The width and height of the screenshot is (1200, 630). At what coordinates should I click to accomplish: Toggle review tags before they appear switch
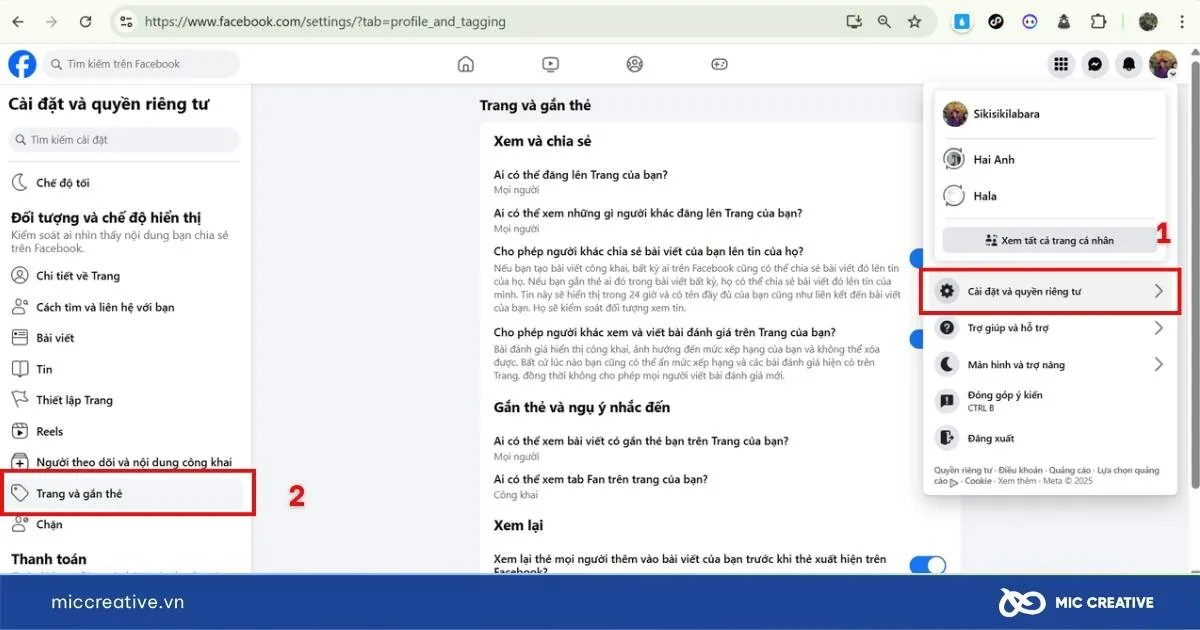pyautogui.click(x=927, y=565)
